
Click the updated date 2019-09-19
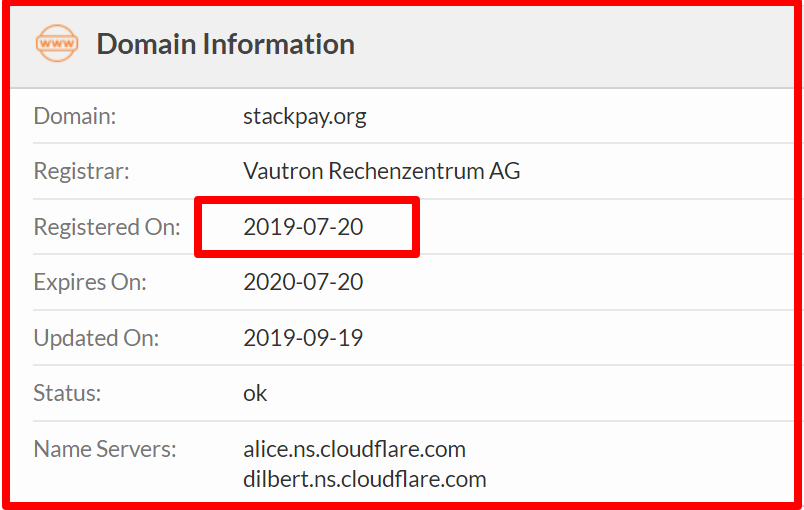(303, 338)
